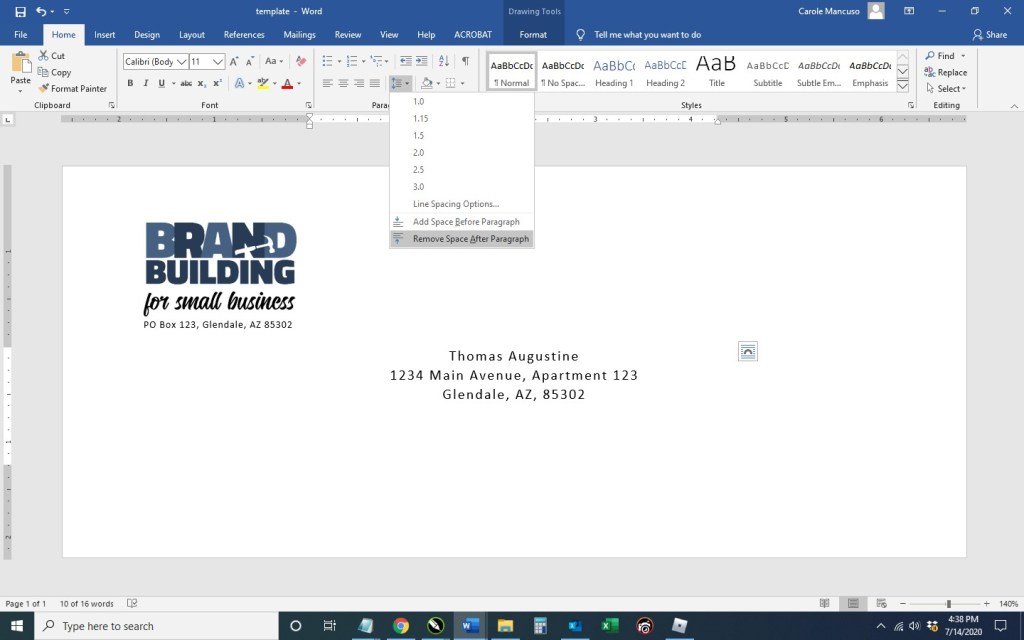Choose Remove Space After Paragraph
The height and width of the screenshot is (640, 1024).
[x=470, y=239]
